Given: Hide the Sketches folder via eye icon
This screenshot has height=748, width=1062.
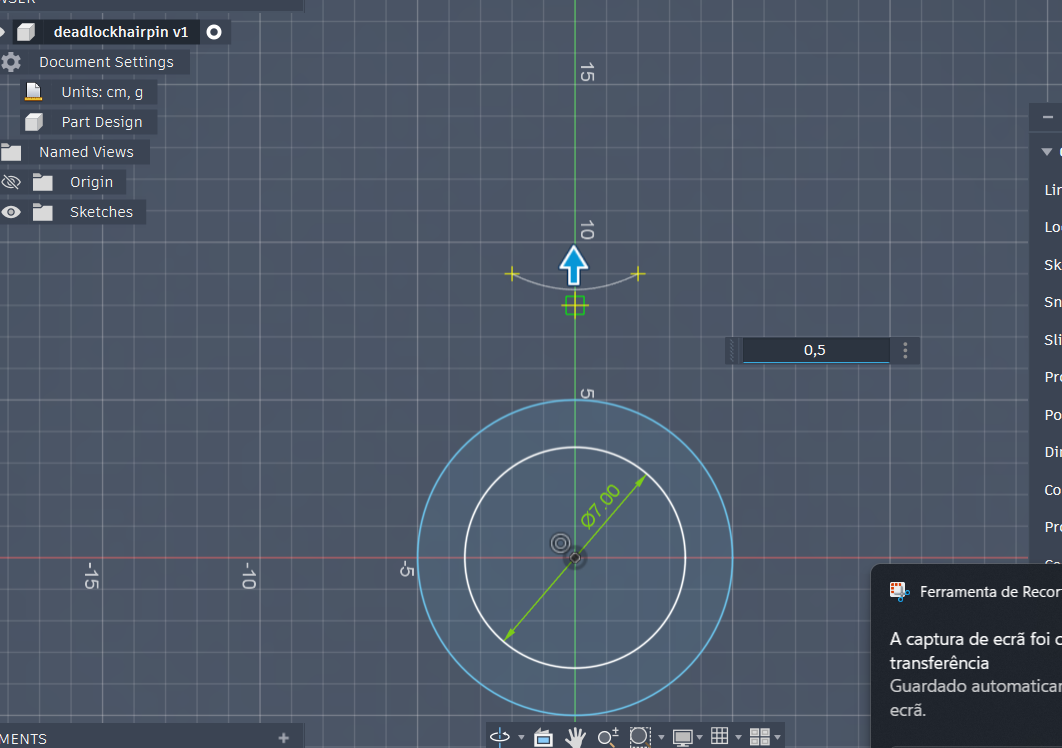Looking at the screenshot, I should click(11, 212).
